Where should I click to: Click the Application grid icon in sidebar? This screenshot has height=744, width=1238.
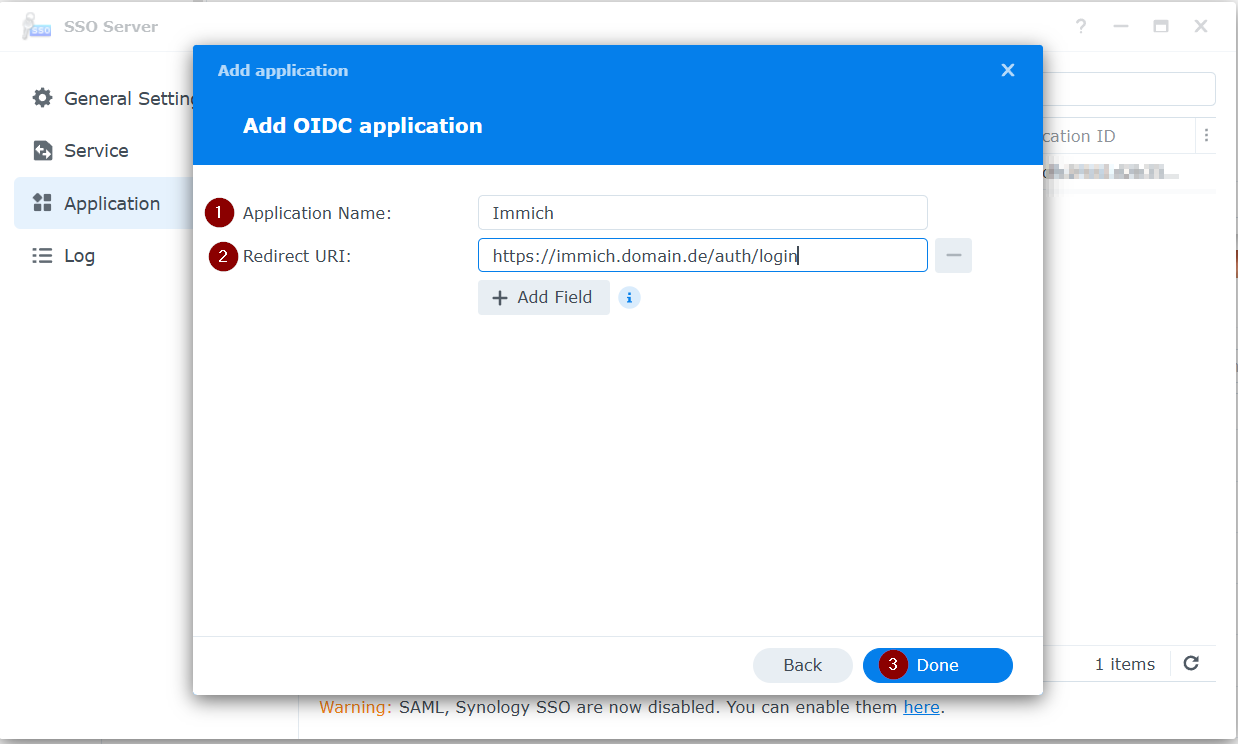(42, 203)
